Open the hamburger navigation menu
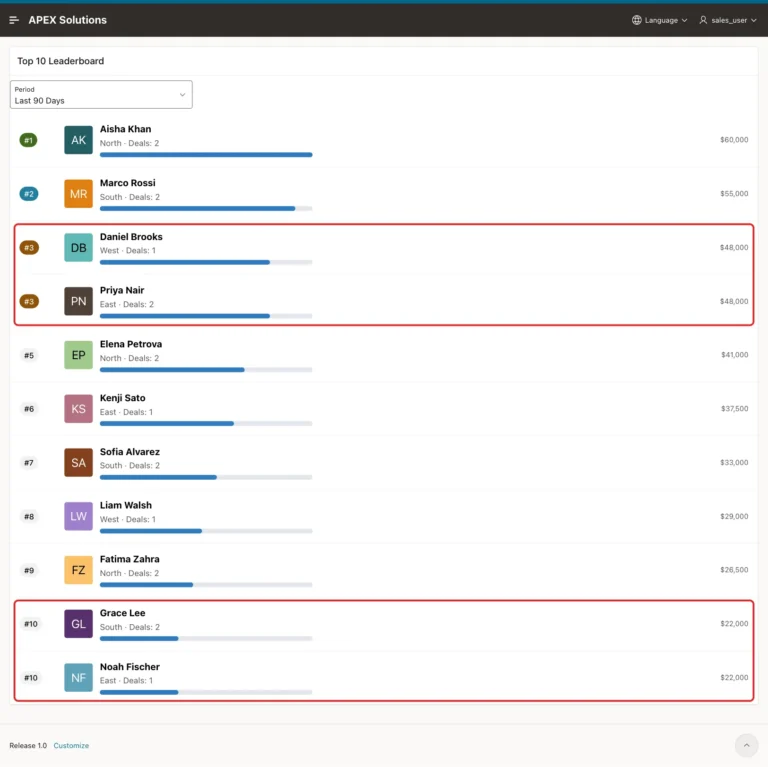Viewport: 768px width, 767px height. [x=14, y=20]
